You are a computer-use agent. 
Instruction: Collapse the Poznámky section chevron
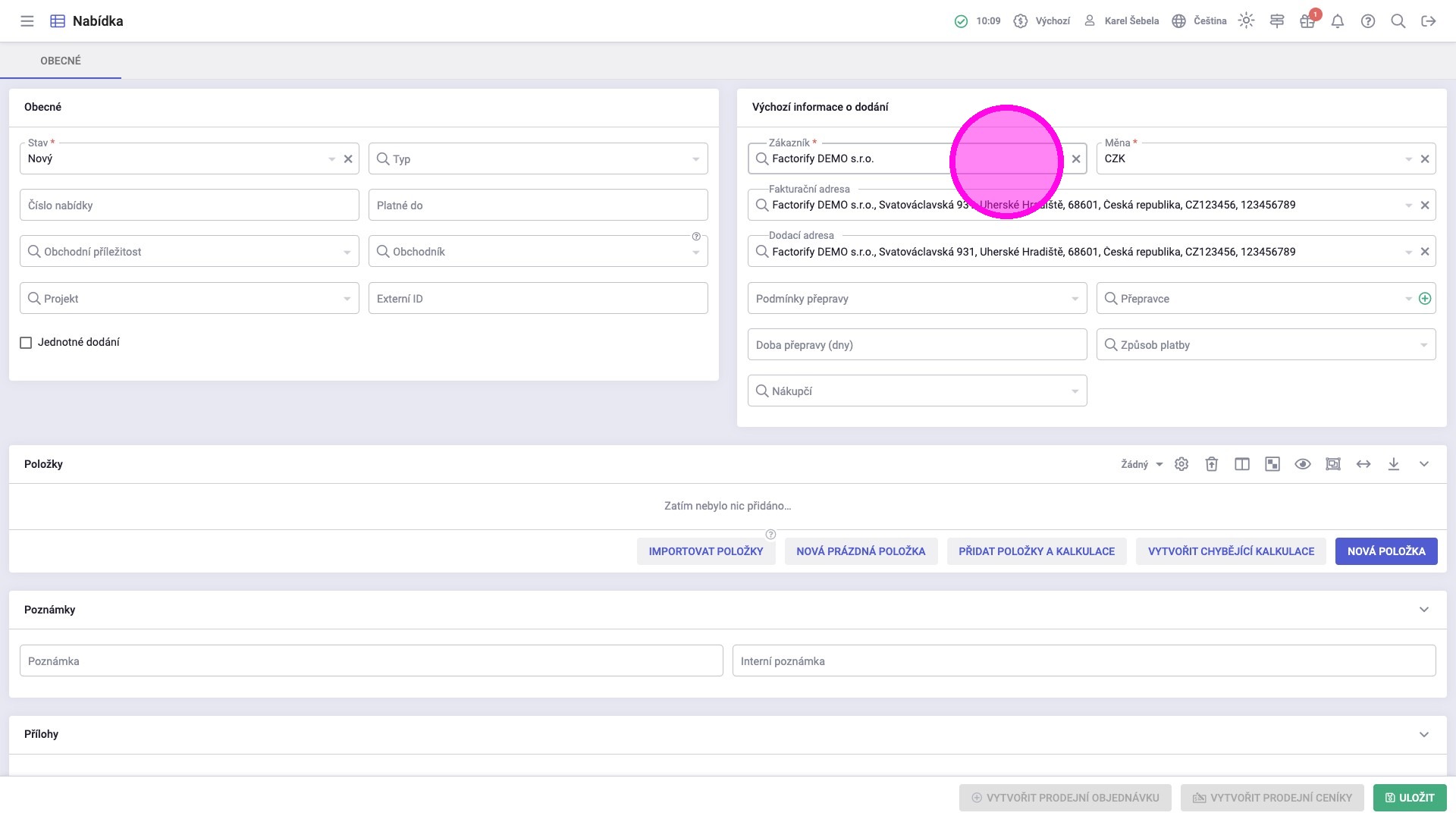tap(1424, 610)
